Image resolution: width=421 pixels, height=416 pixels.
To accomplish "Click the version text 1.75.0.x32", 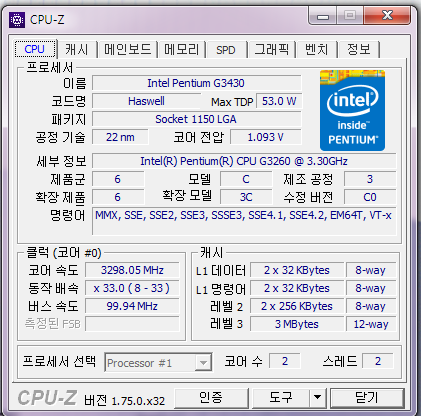I will point(138,401).
